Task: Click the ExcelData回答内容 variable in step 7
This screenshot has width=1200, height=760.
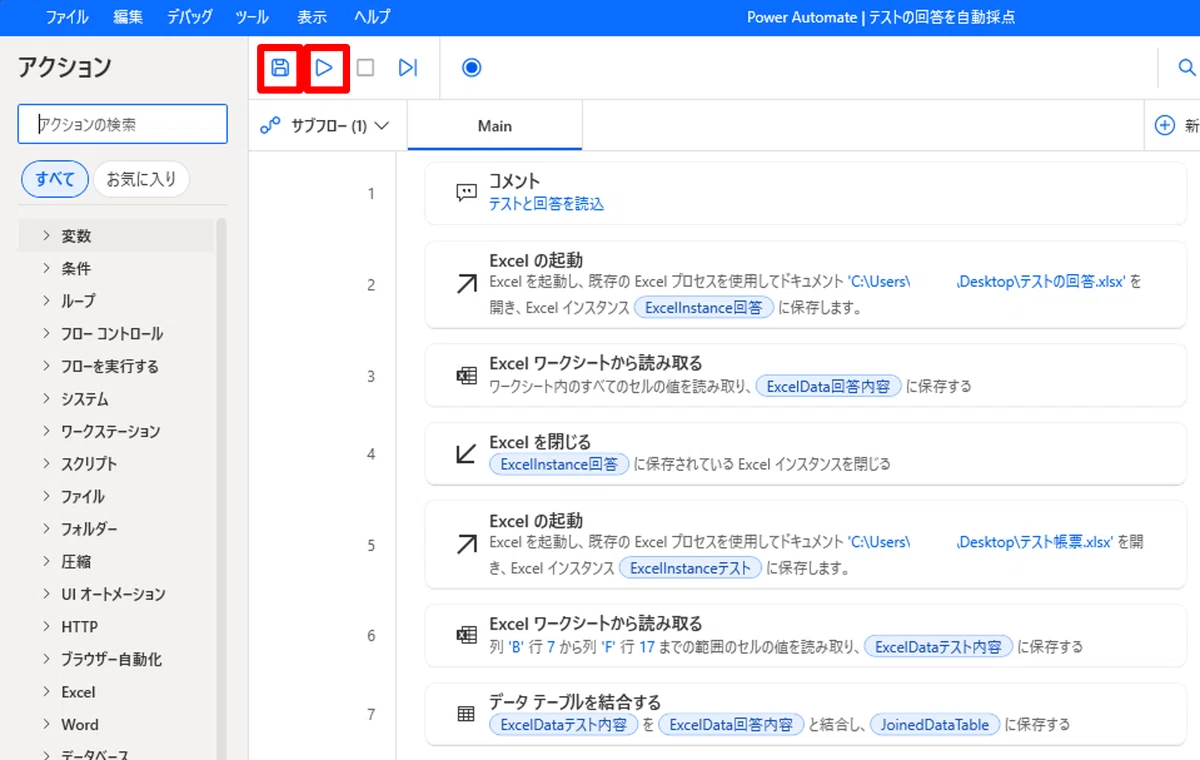Action: click(x=731, y=725)
